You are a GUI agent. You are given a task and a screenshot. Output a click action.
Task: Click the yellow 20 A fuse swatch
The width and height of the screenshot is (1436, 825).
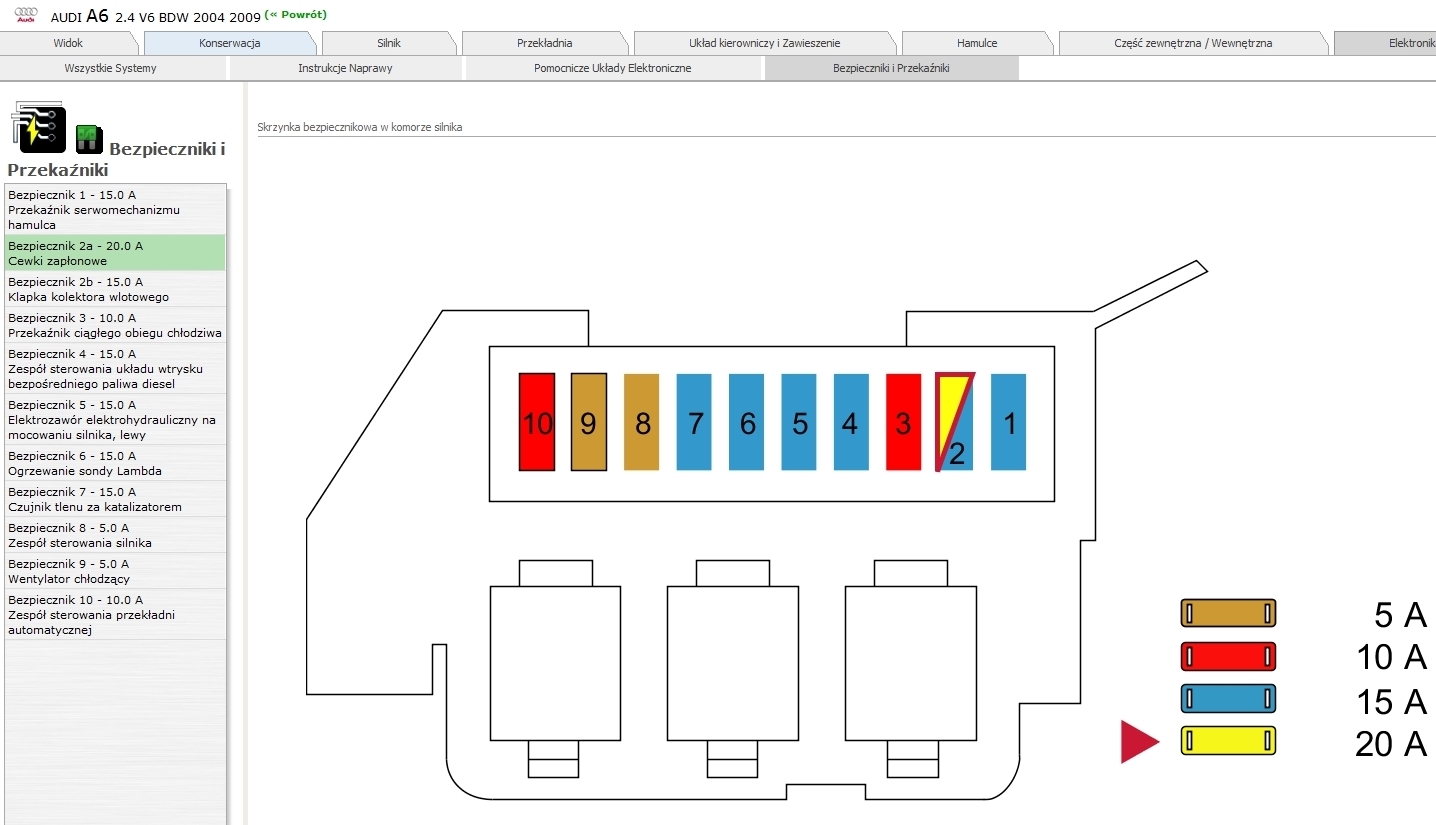click(x=1228, y=741)
